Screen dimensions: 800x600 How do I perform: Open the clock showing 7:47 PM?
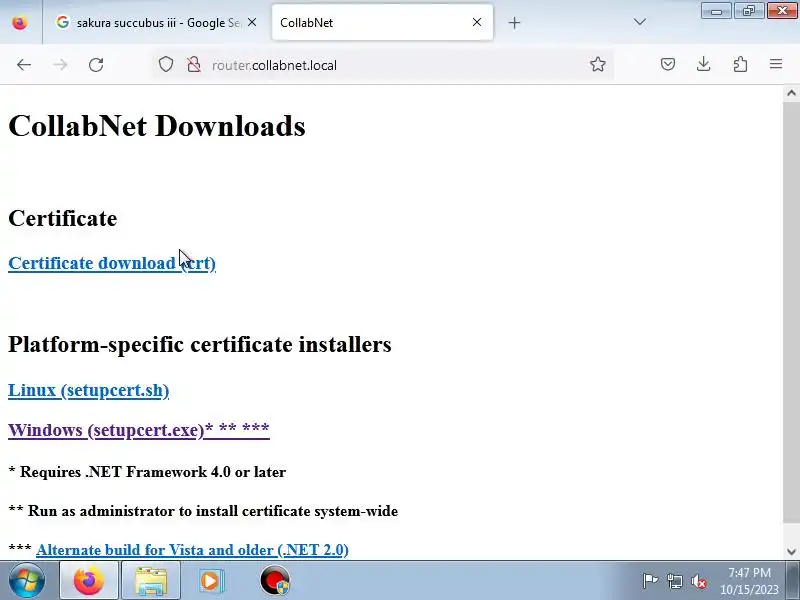point(749,581)
